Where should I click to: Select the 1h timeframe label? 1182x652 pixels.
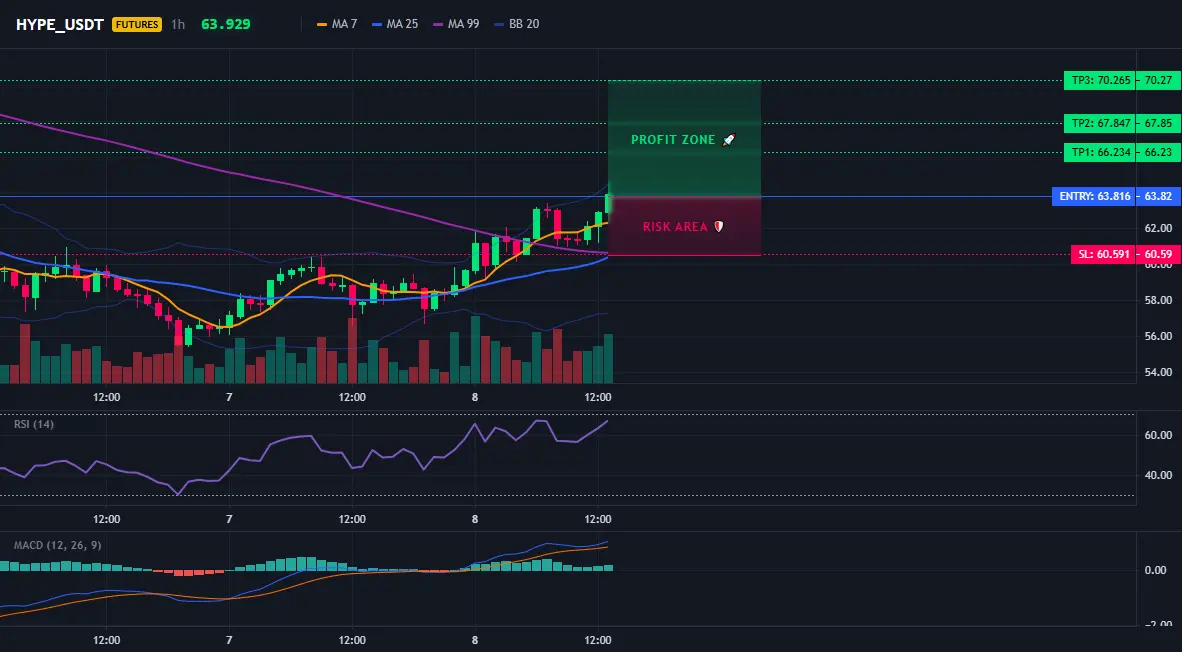coord(178,24)
